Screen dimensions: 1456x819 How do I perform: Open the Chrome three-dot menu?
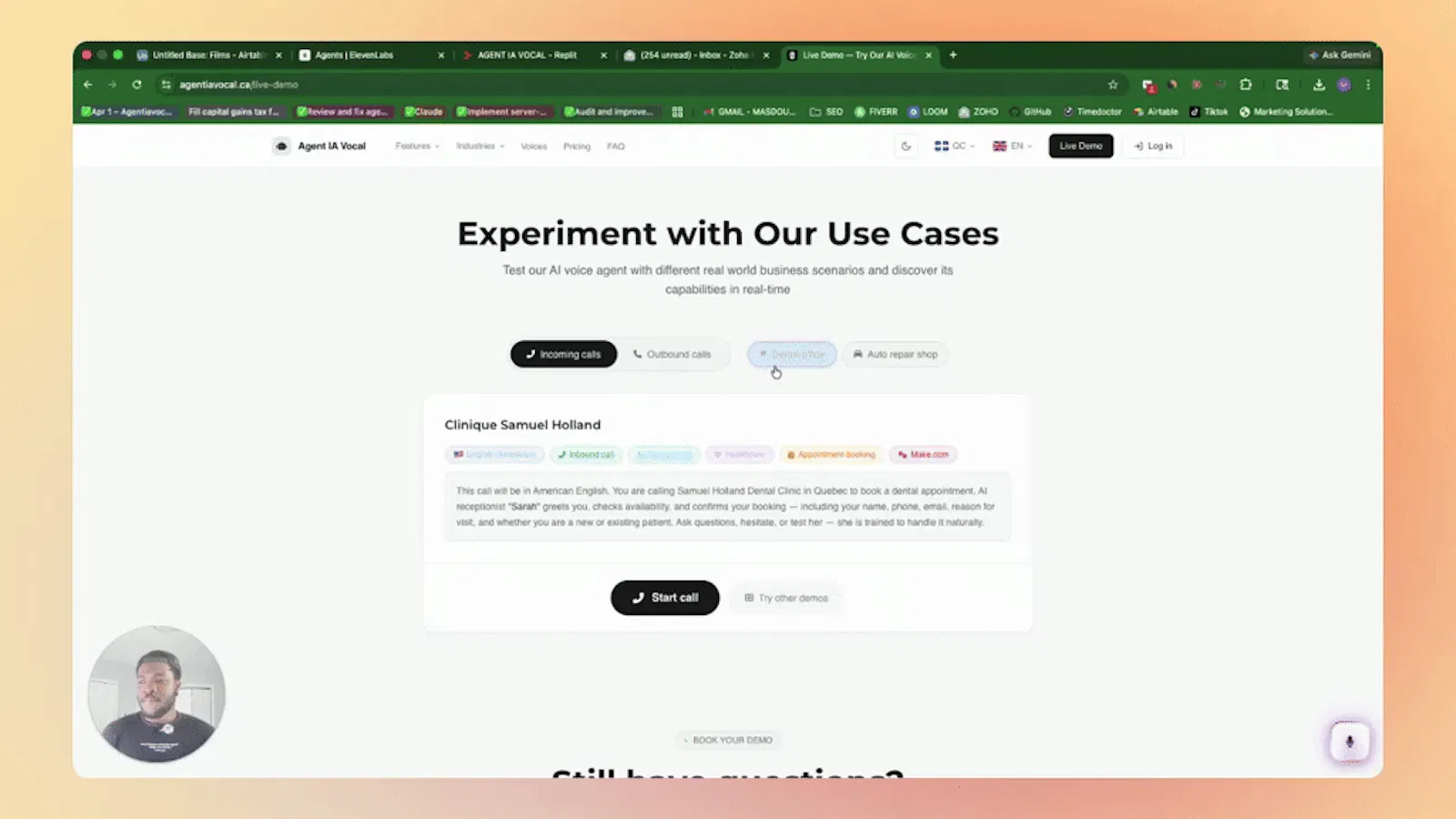click(x=1368, y=85)
